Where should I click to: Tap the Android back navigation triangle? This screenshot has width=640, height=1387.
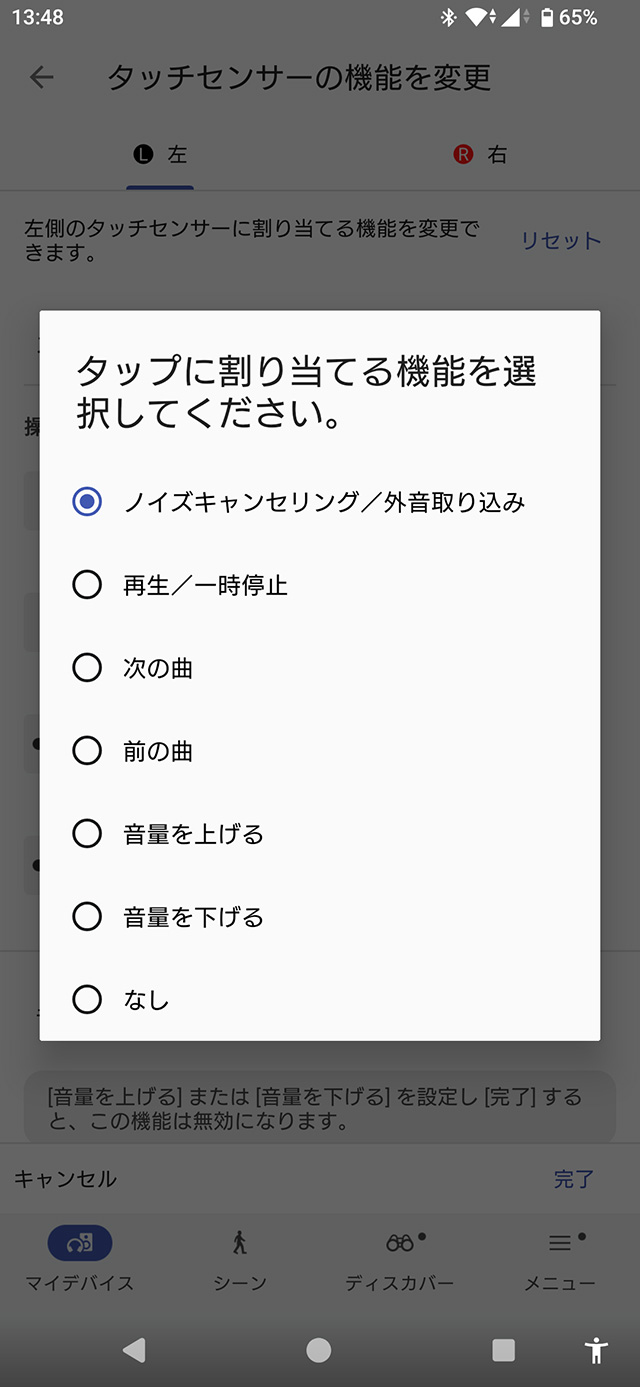pos(133,1350)
